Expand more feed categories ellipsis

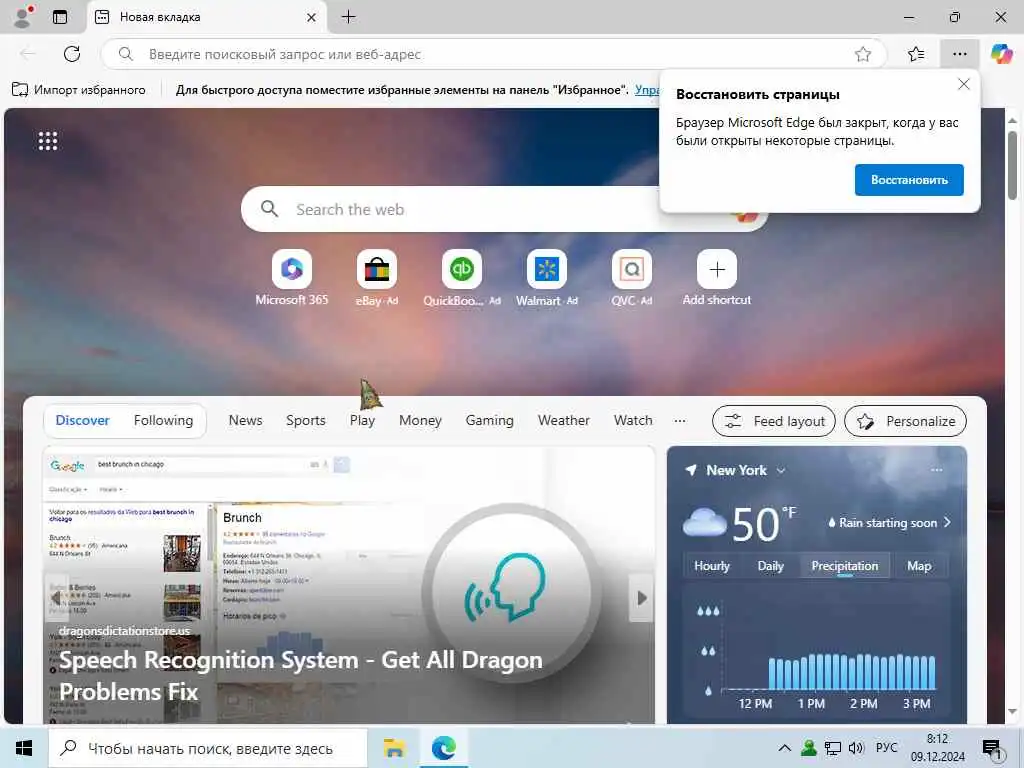[x=680, y=421]
